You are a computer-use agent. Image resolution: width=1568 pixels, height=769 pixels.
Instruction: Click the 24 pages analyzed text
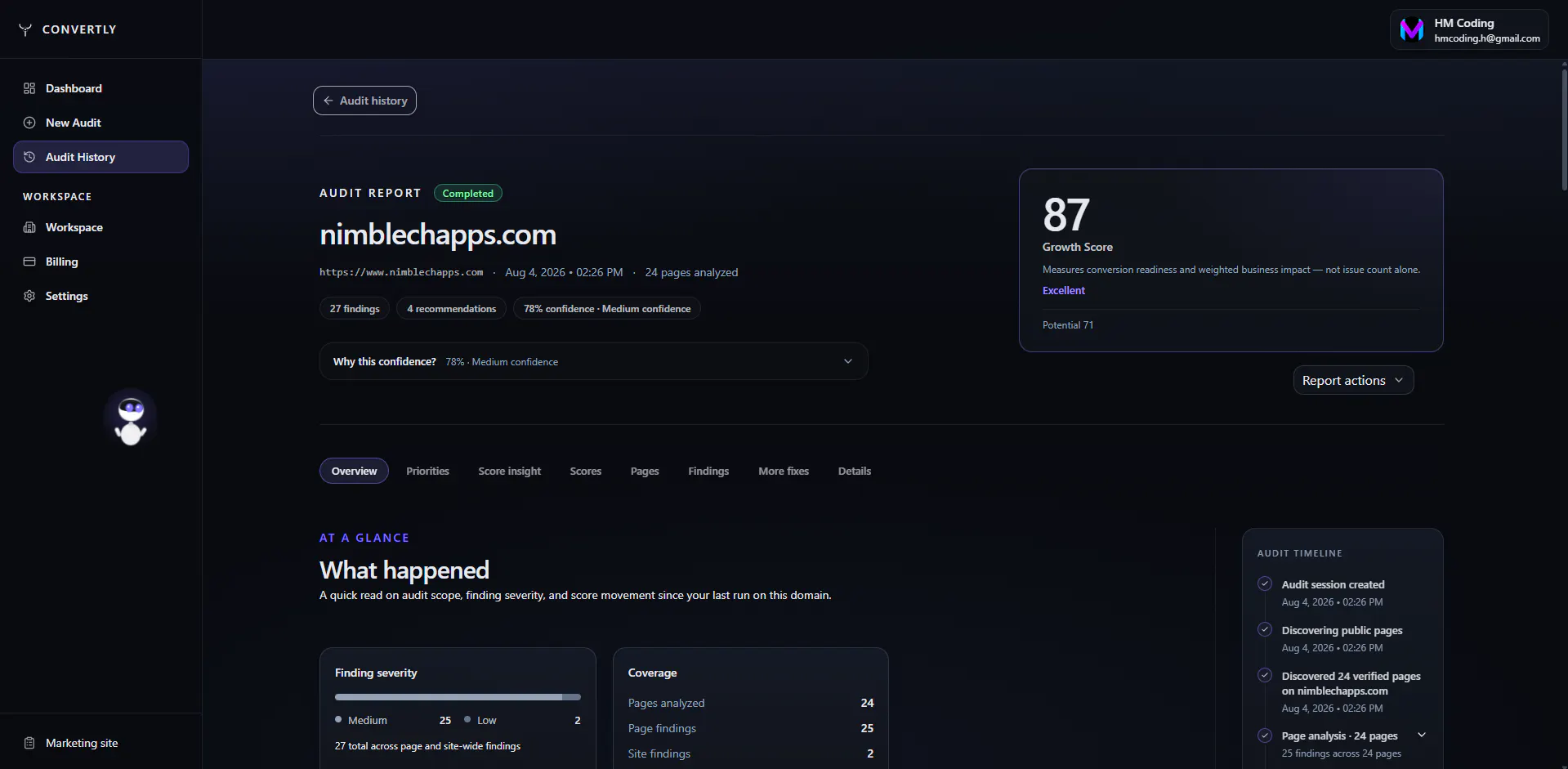[691, 272]
